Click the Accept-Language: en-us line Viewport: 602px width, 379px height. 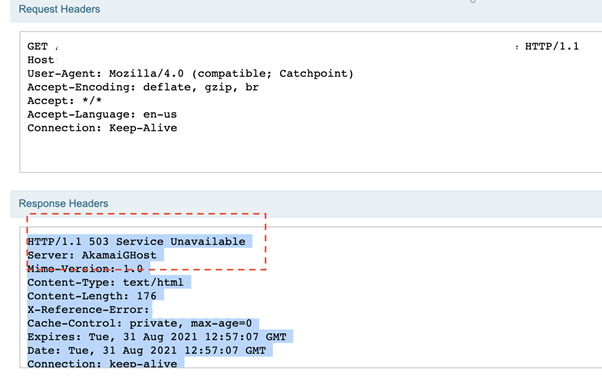pos(102,114)
